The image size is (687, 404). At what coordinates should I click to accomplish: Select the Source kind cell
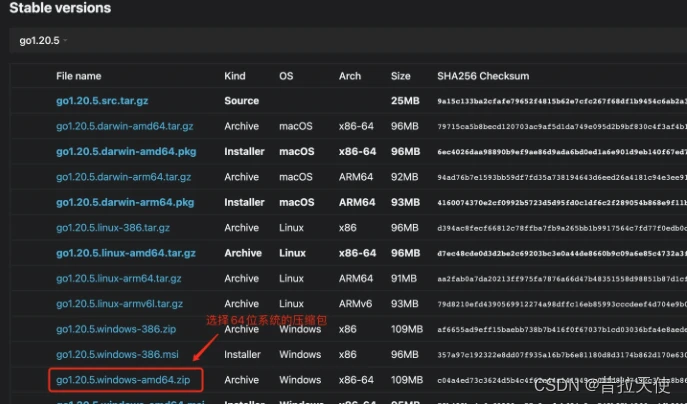[241, 101]
